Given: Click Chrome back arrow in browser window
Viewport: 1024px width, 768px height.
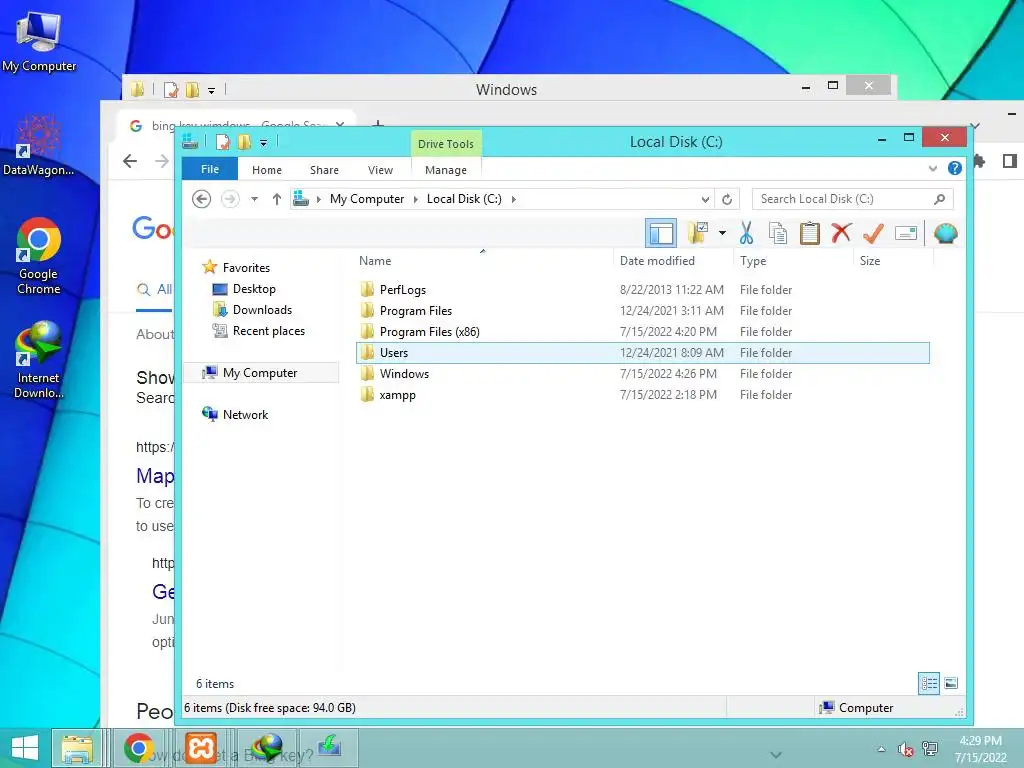Looking at the screenshot, I should tap(130, 161).
